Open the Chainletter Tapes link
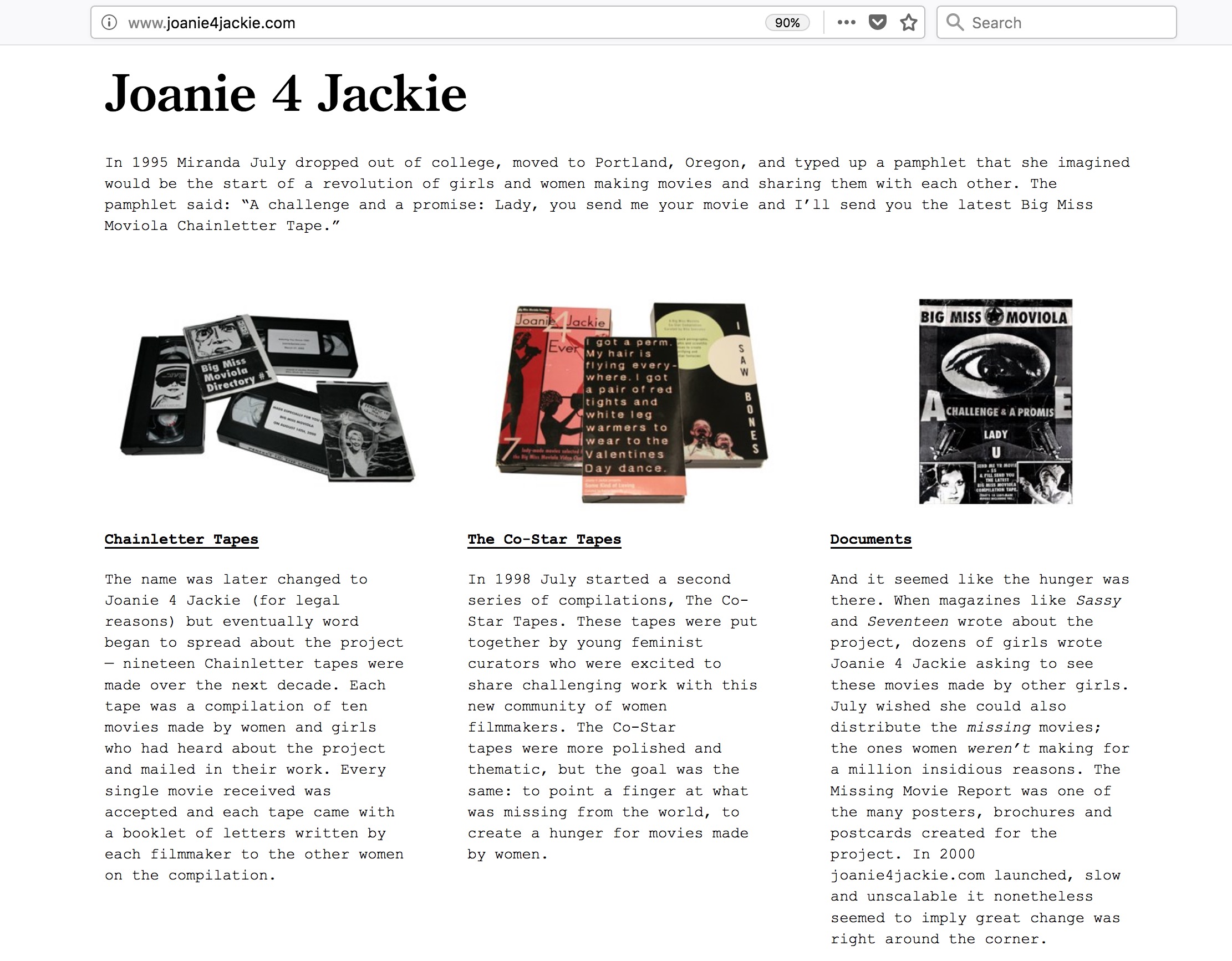 (x=181, y=539)
